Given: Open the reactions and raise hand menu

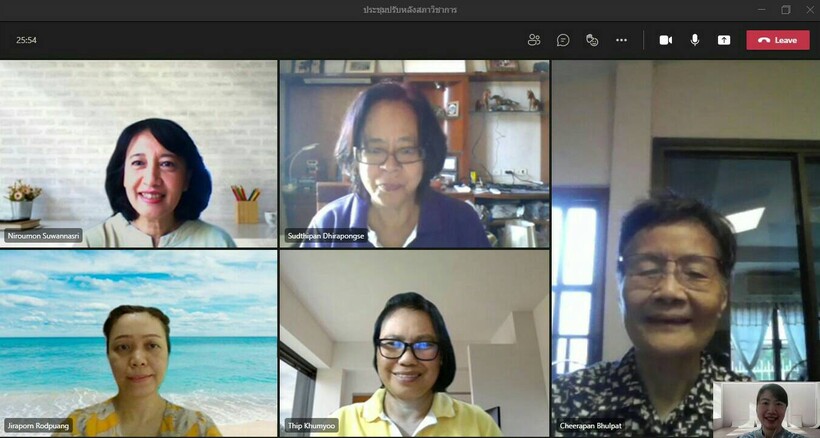Looking at the screenshot, I should pos(592,40).
